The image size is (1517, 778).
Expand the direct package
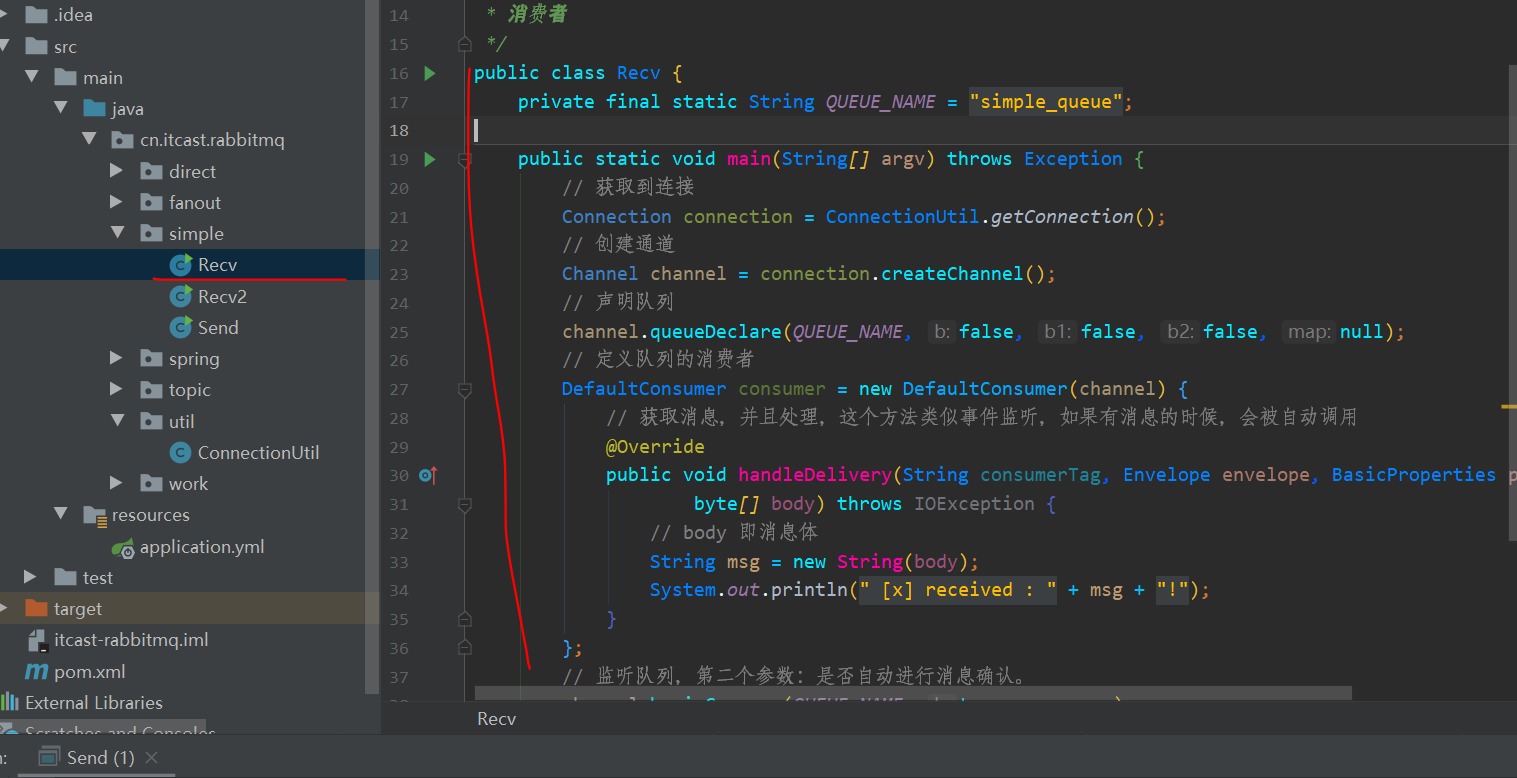click(117, 171)
